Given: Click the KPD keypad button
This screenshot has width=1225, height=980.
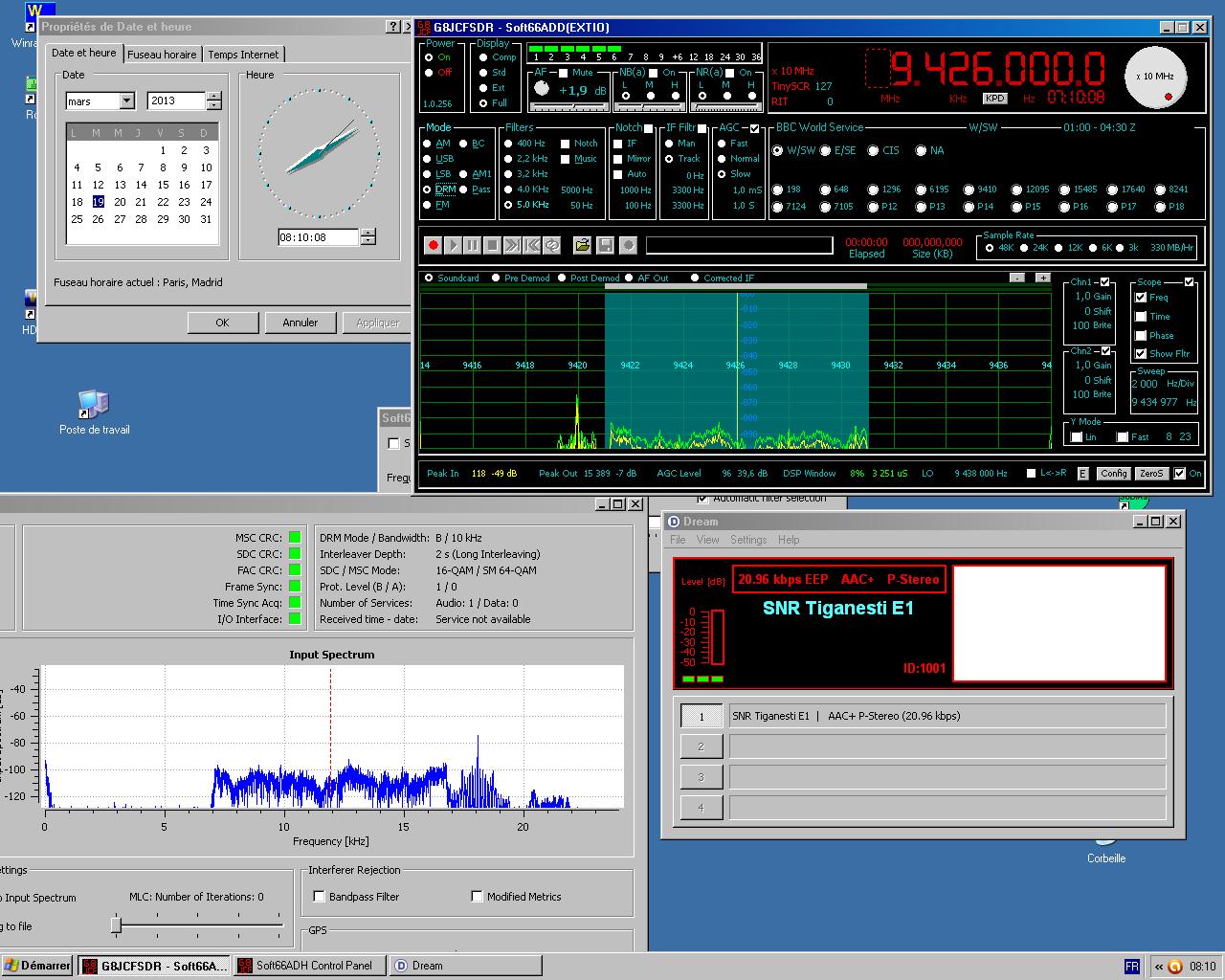Looking at the screenshot, I should 995,99.
